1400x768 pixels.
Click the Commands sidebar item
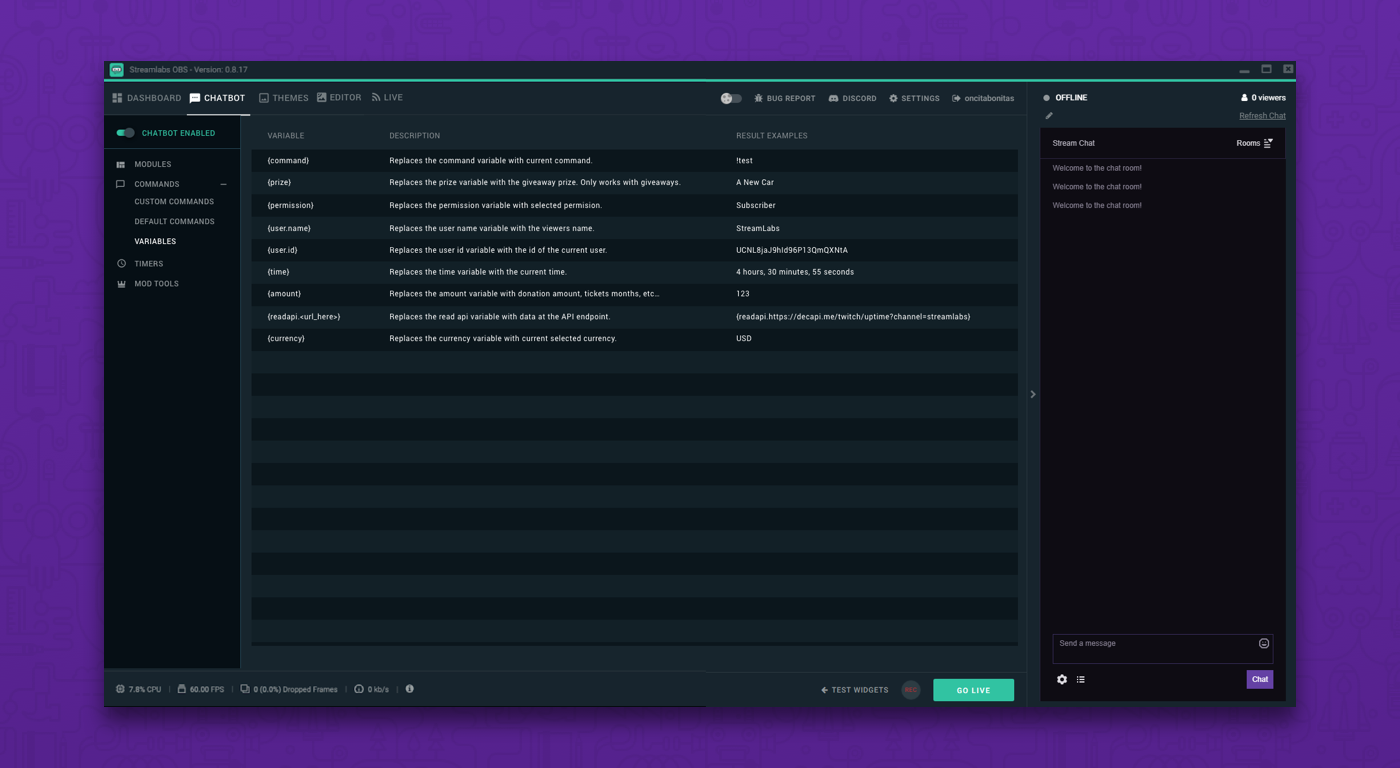pos(157,184)
